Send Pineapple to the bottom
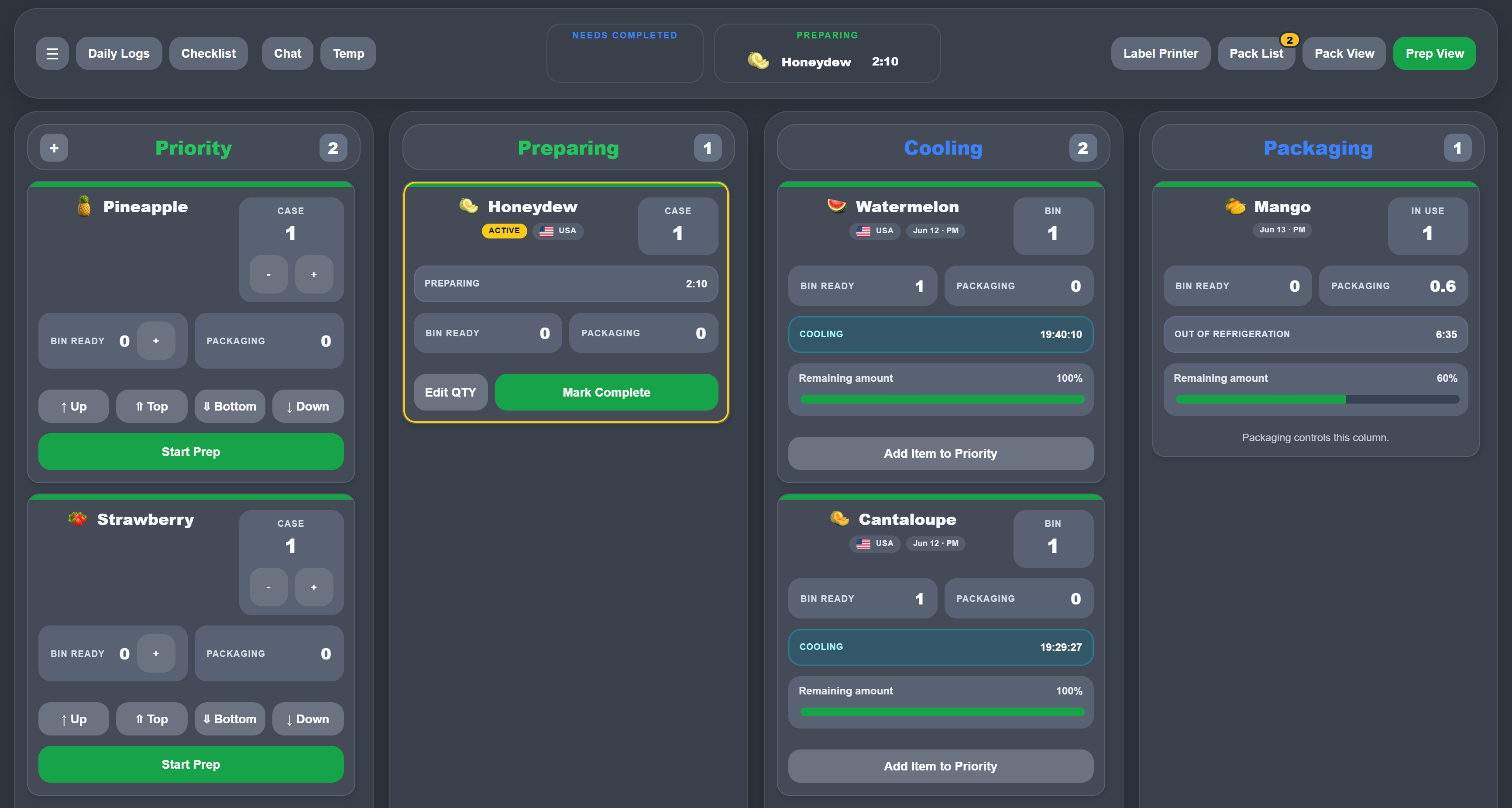1512x808 pixels. [230, 406]
